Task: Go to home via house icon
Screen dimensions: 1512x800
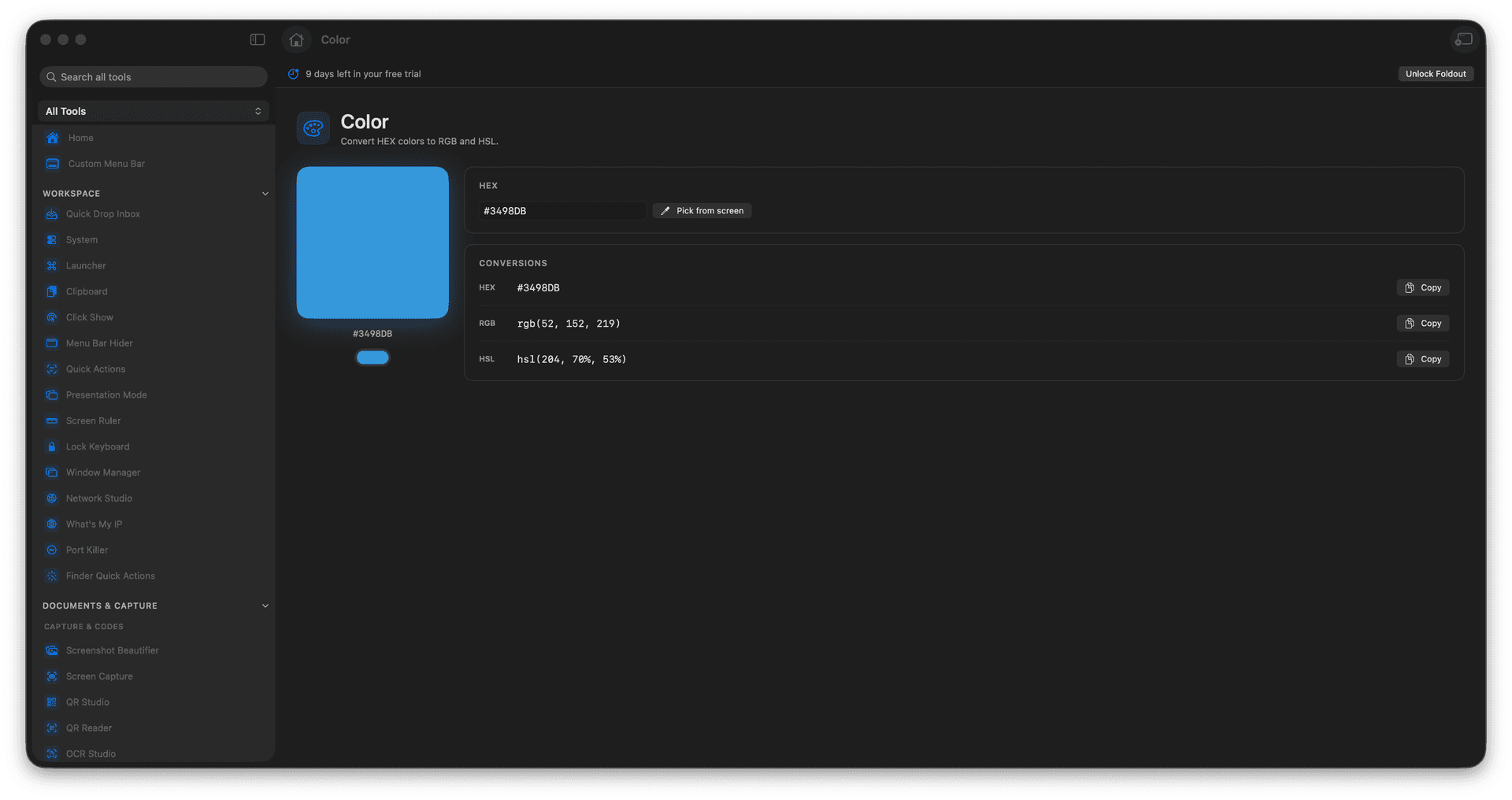Action: point(296,39)
